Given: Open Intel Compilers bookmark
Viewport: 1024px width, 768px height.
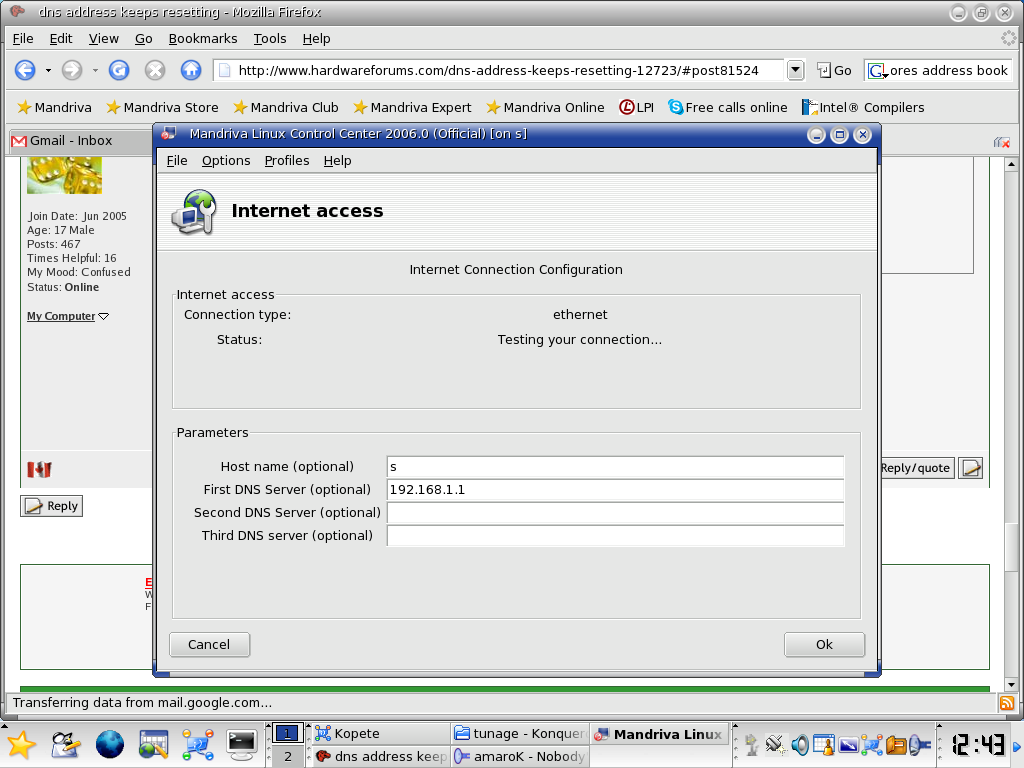Looking at the screenshot, I should pos(863,107).
